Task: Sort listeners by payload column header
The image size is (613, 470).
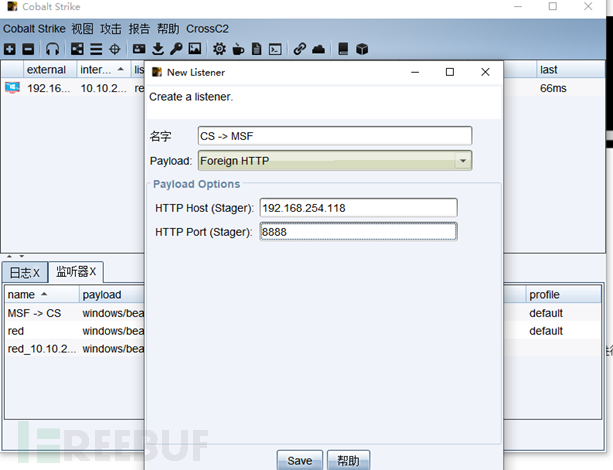Action: pos(112,294)
